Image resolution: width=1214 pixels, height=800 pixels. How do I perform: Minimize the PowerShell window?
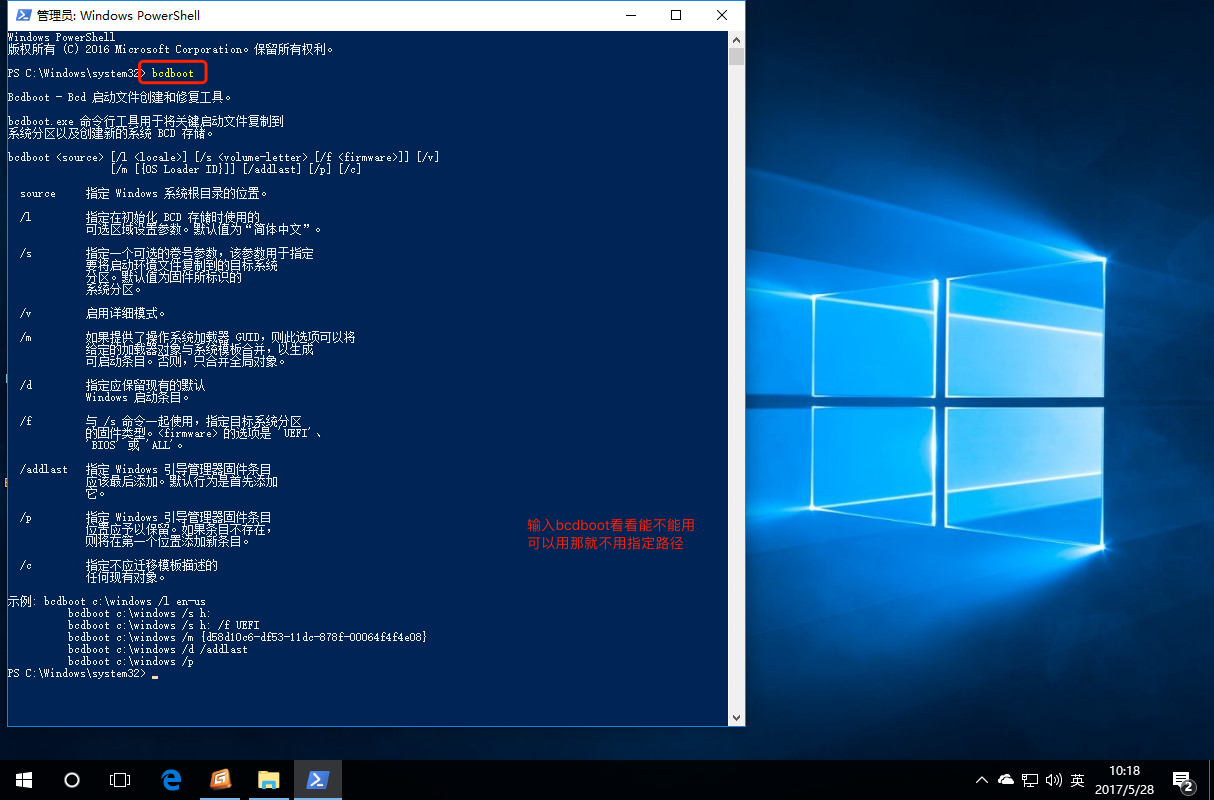(x=630, y=15)
